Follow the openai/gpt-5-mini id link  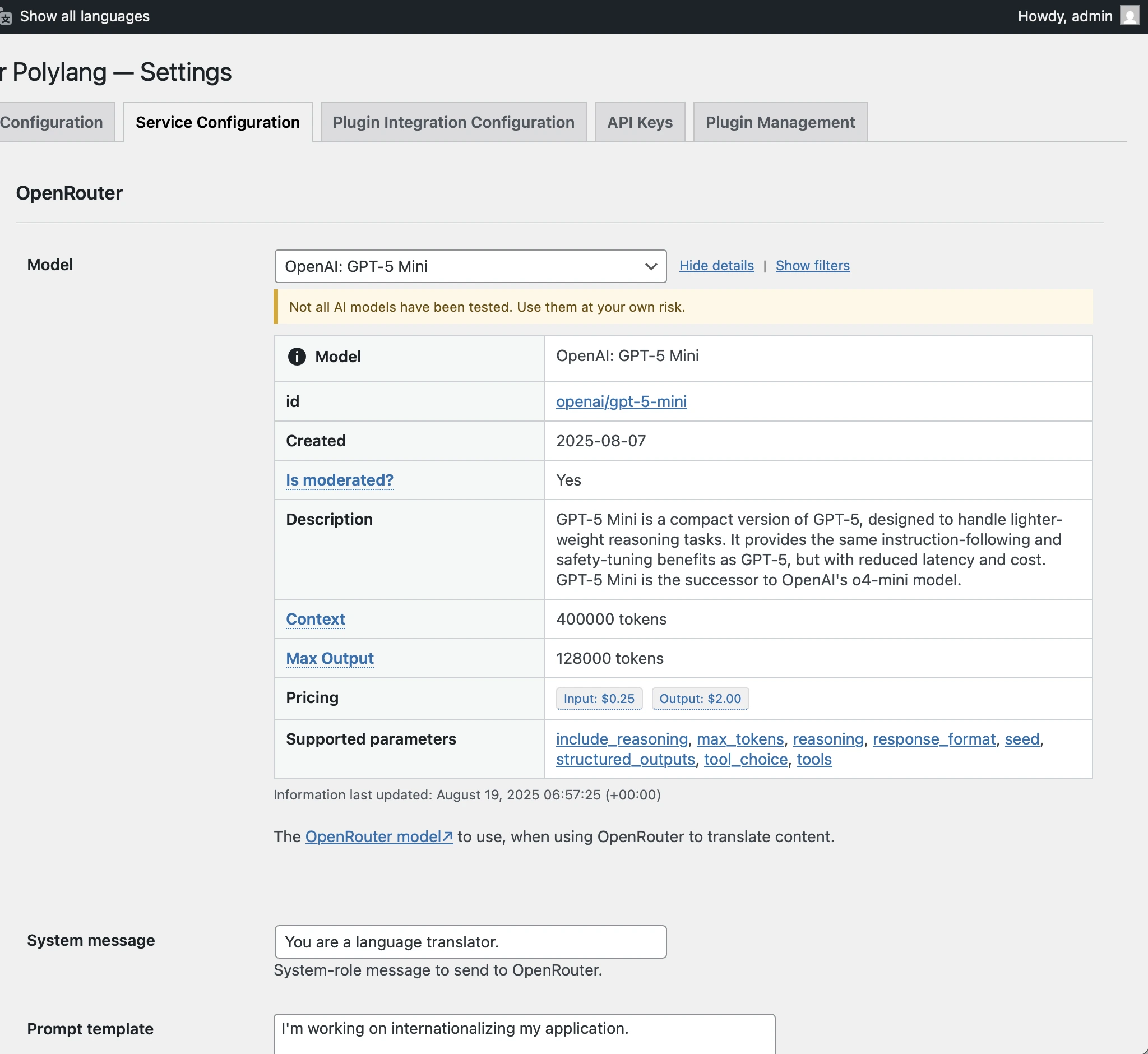click(x=621, y=401)
